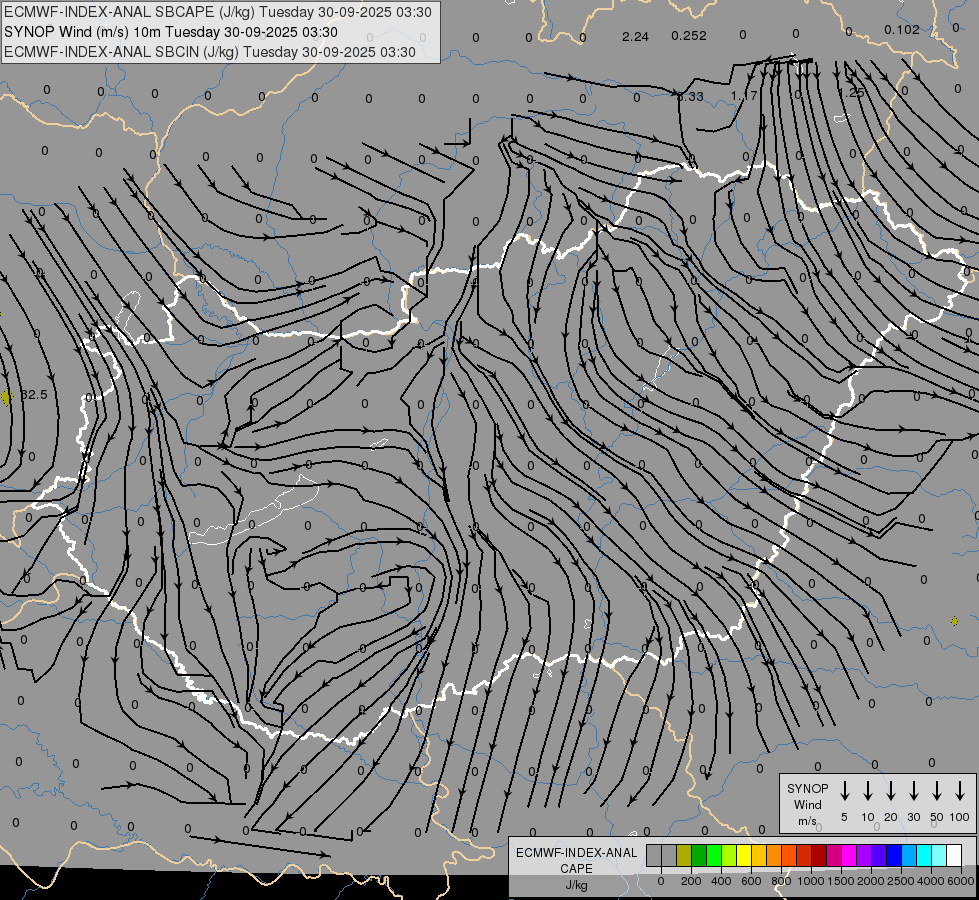Select the dark red CAPE legend swatch
Viewport: 979px width, 900px height.
[x=819, y=855]
